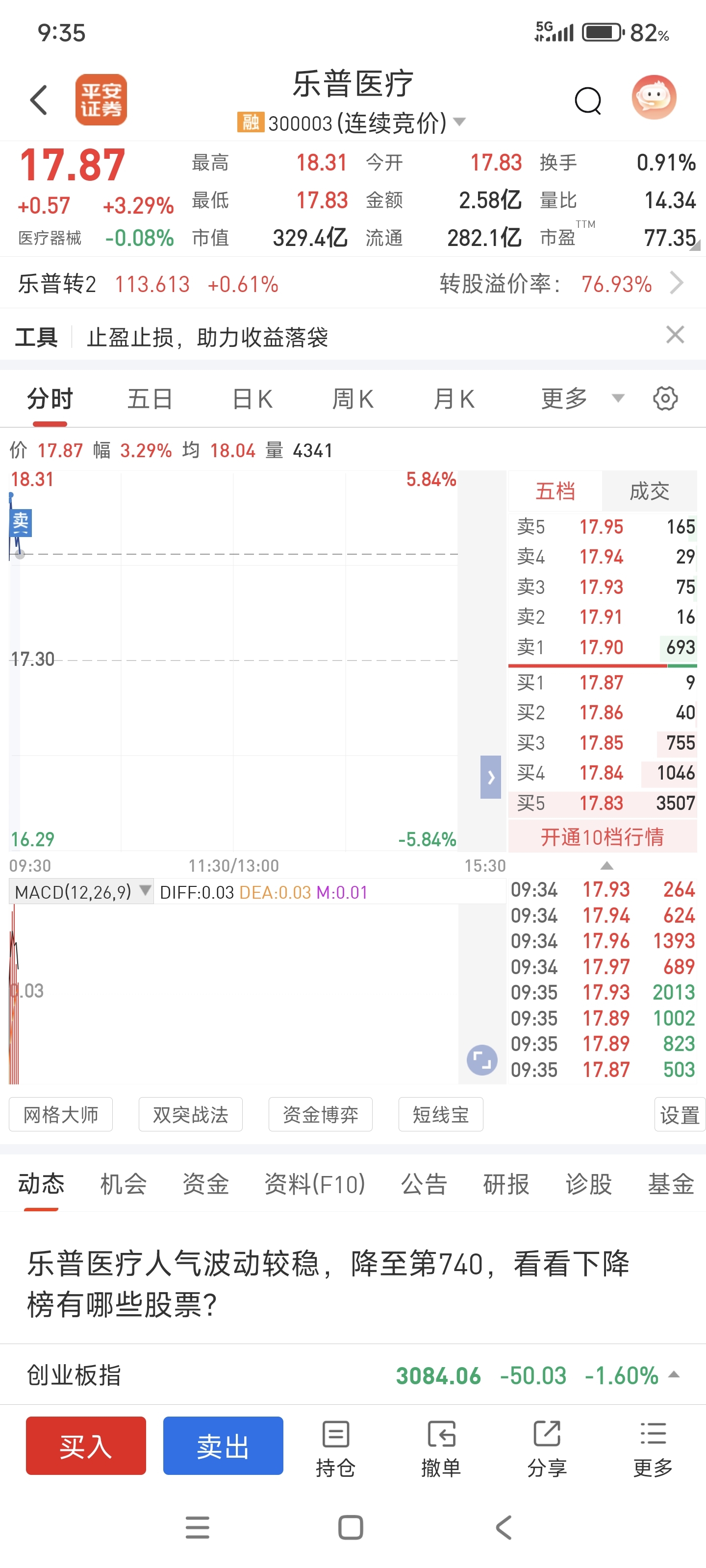Open the 乐普转2 convertible bond detail arrow

(676, 283)
